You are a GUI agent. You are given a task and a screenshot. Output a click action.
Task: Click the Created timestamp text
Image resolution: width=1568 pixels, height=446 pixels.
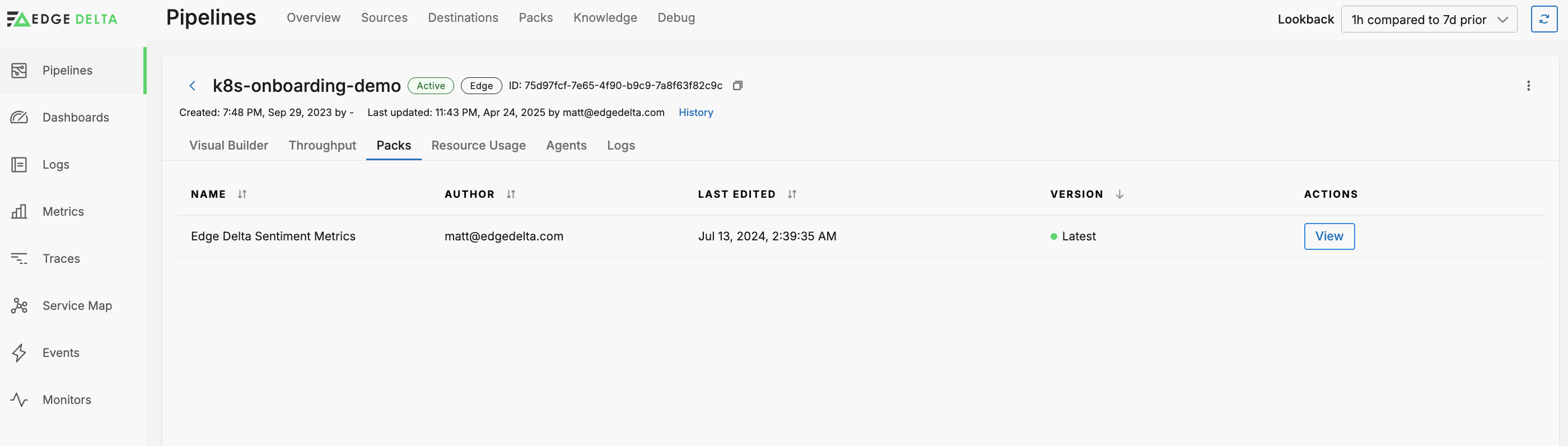(x=266, y=113)
